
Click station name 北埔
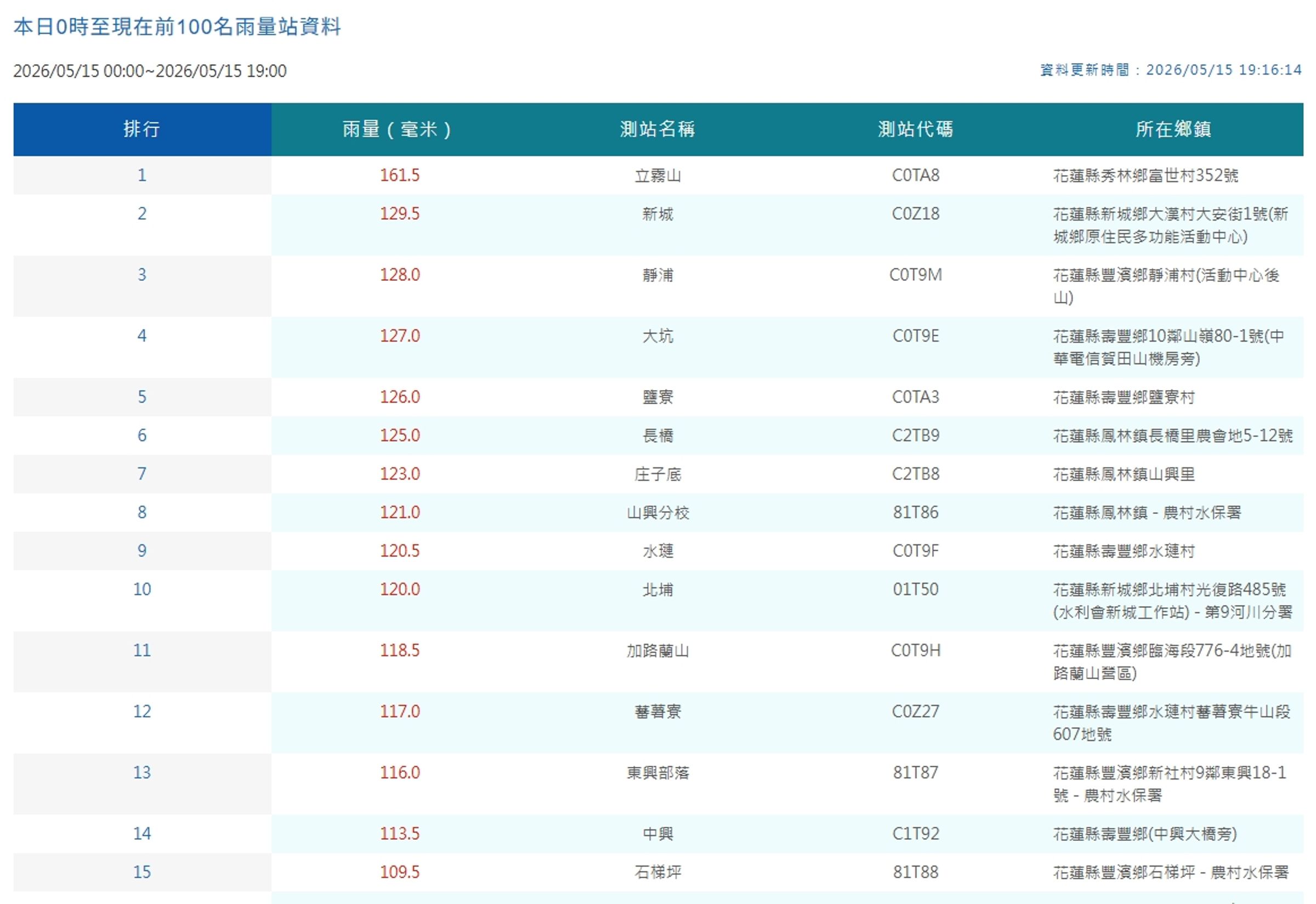[657, 590]
